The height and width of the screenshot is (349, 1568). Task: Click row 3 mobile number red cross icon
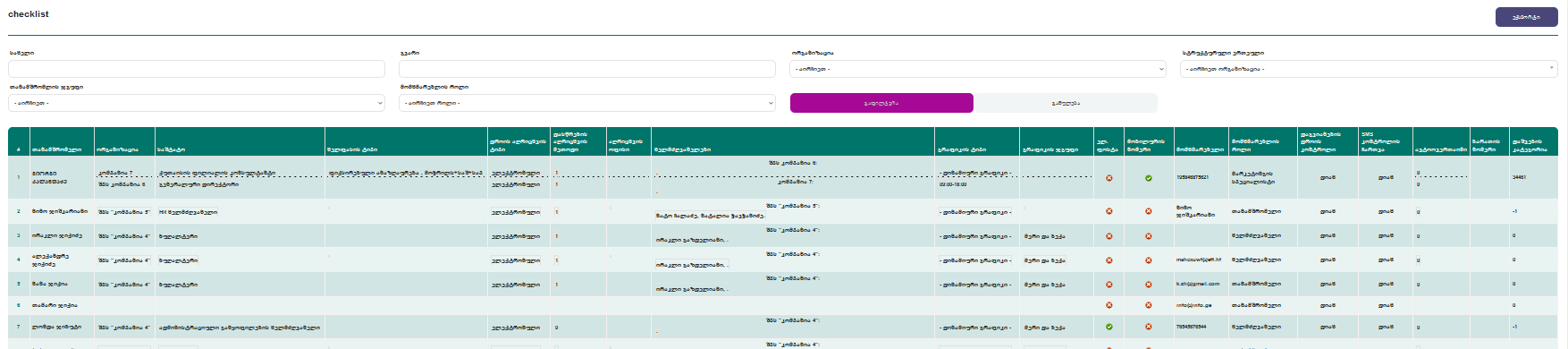point(1149,236)
